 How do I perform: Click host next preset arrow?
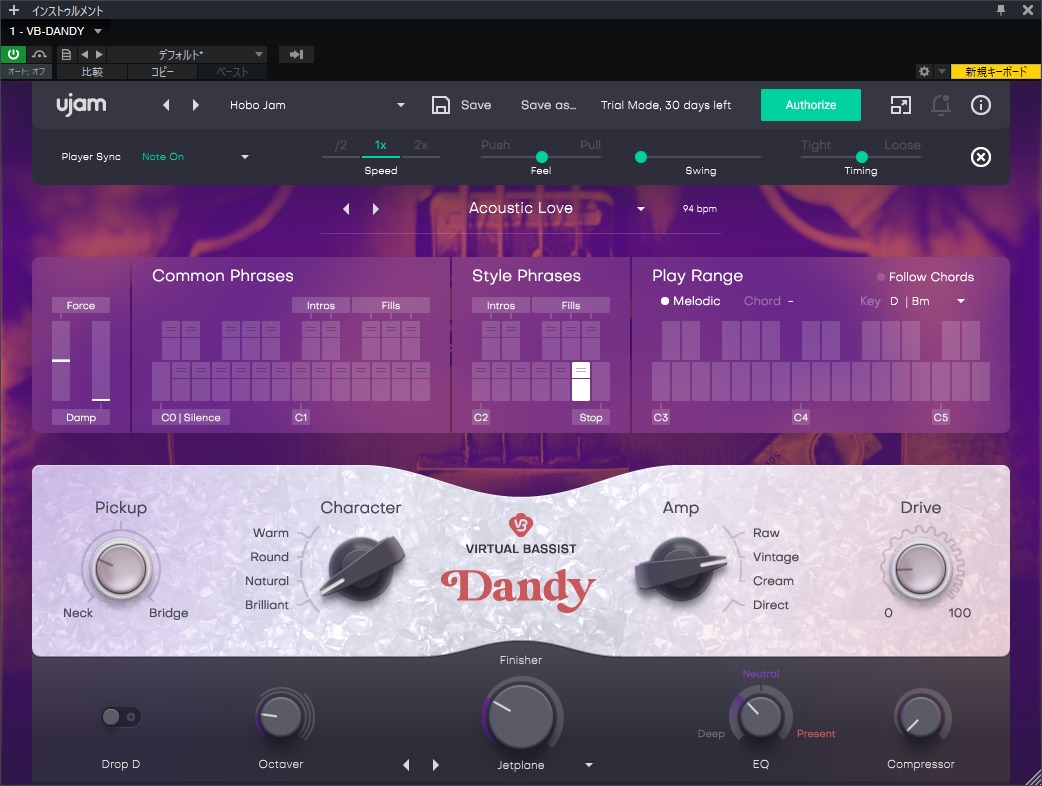(x=99, y=54)
